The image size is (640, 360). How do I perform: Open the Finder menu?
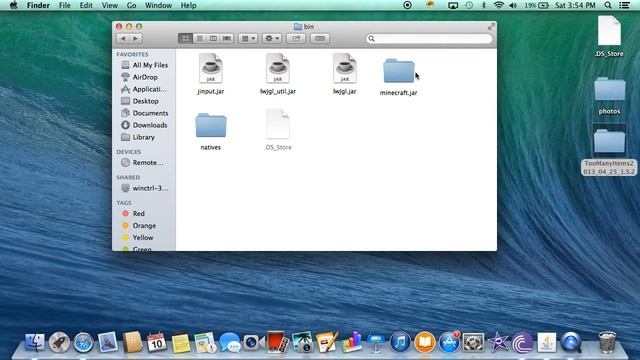pos(38,5)
